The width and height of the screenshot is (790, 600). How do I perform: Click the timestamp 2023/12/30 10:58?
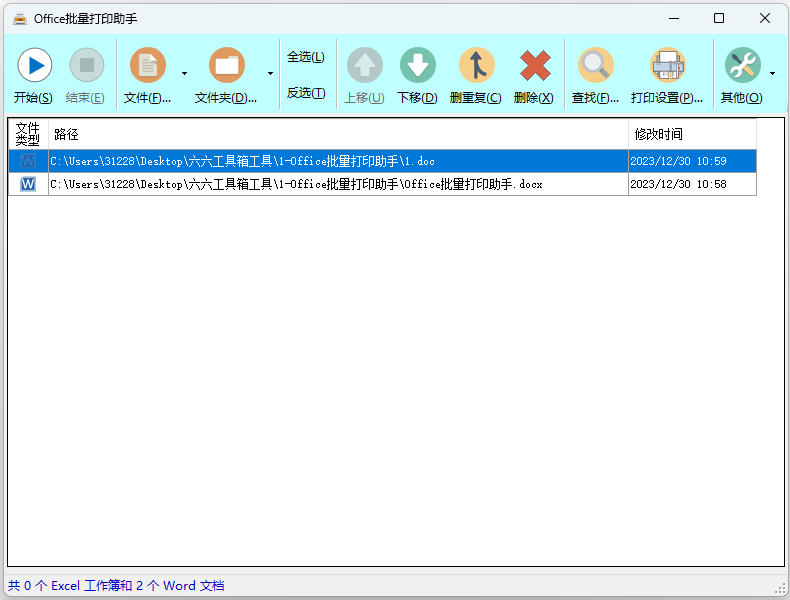pos(678,184)
